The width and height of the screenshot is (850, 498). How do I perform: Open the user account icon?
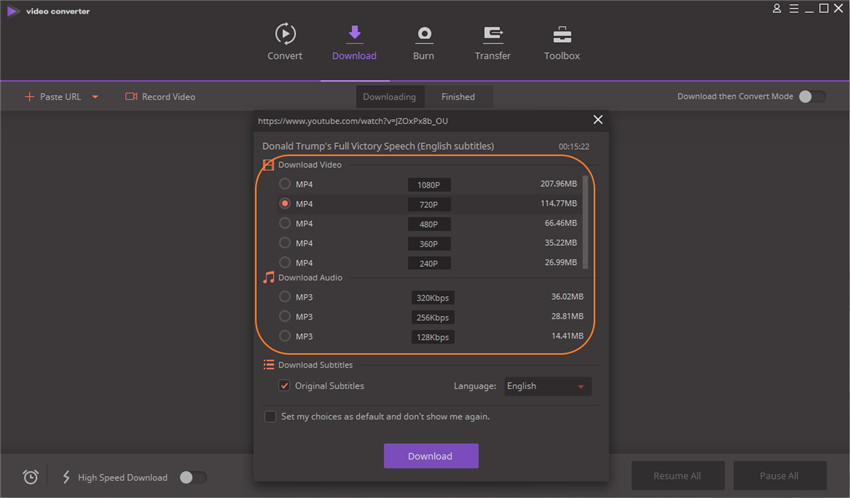tap(777, 9)
